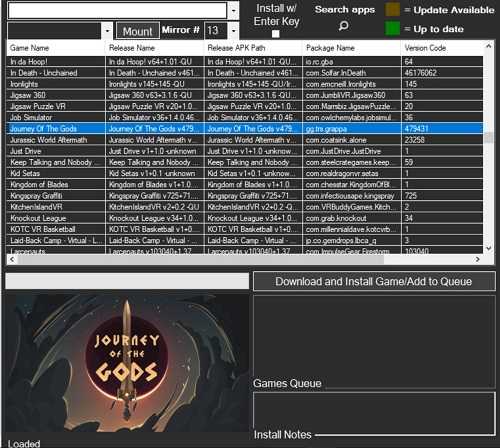Open the Mirror # dropdown arrow

pyautogui.click(x=234, y=31)
